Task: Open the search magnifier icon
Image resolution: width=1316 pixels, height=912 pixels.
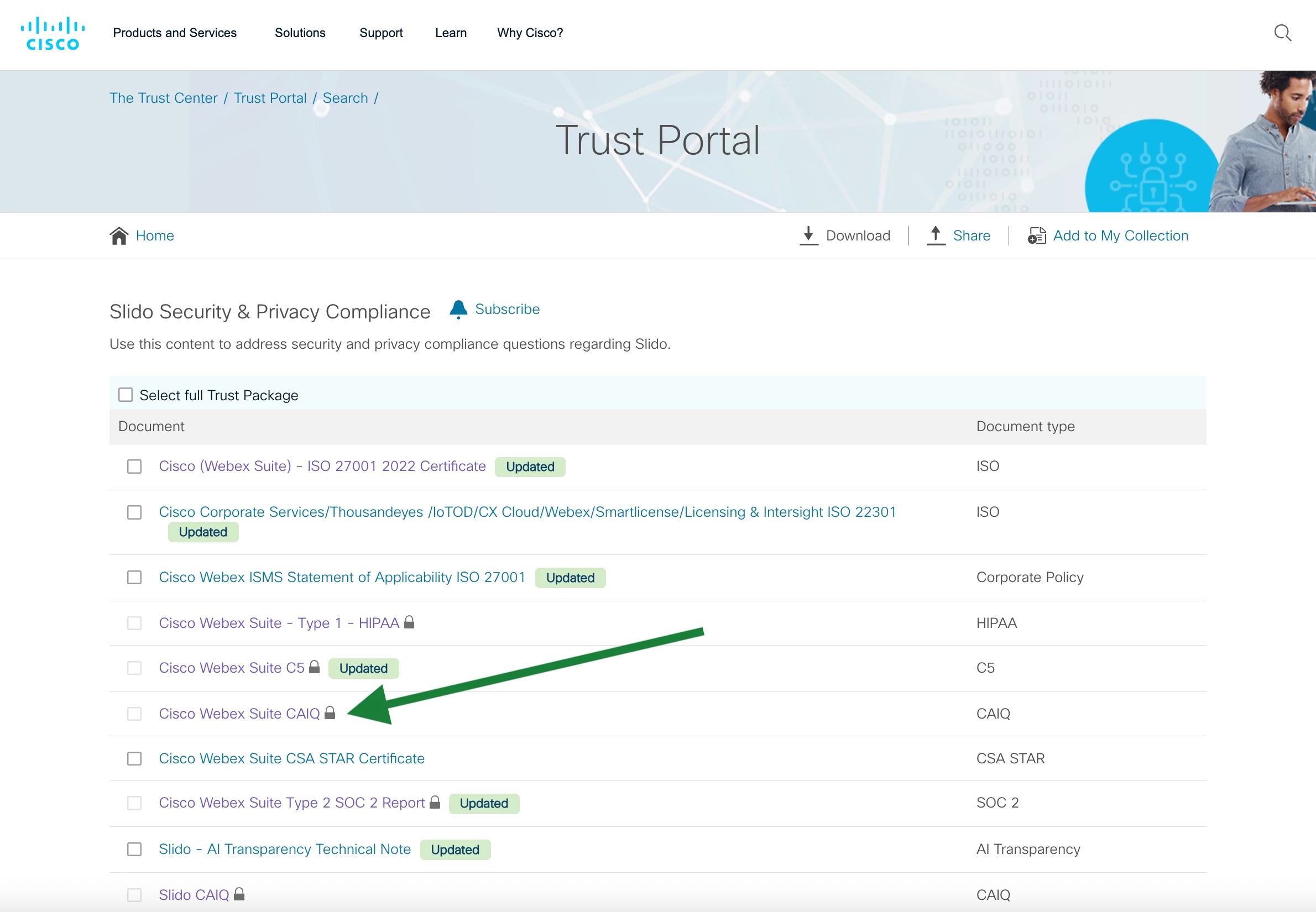Action: (x=1282, y=33)
